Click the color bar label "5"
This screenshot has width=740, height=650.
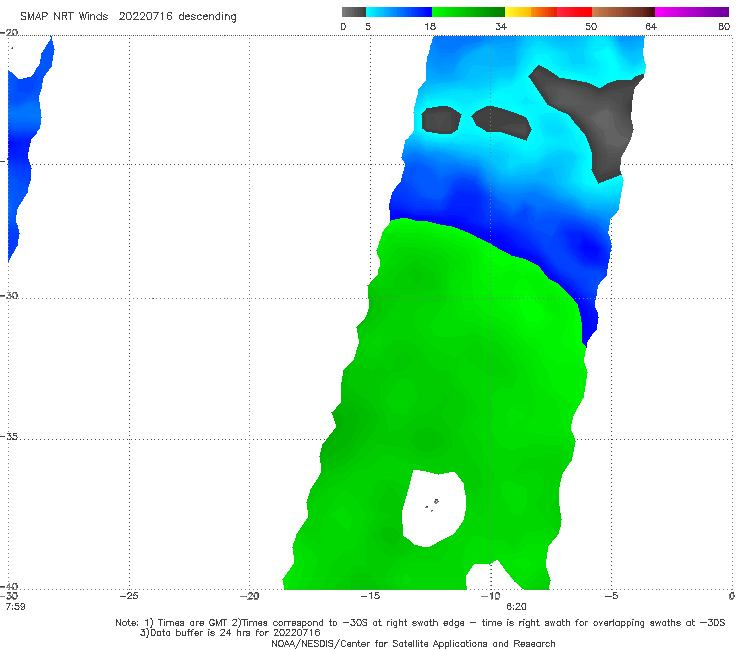click(368, 26)
